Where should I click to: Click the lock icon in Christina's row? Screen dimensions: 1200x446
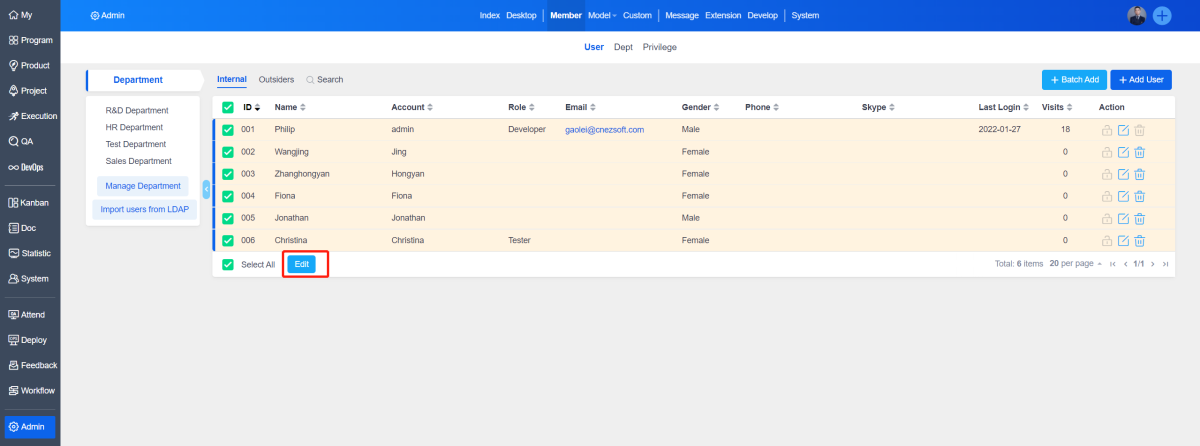pyautogui.click(x=1106, y=241)
